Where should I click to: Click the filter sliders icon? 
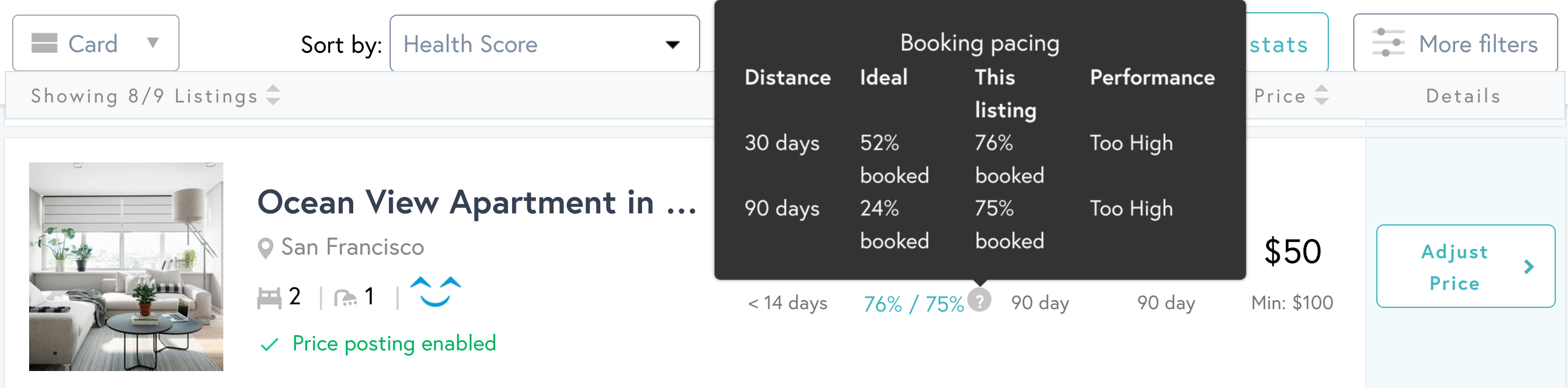[x=1388, y=43]
